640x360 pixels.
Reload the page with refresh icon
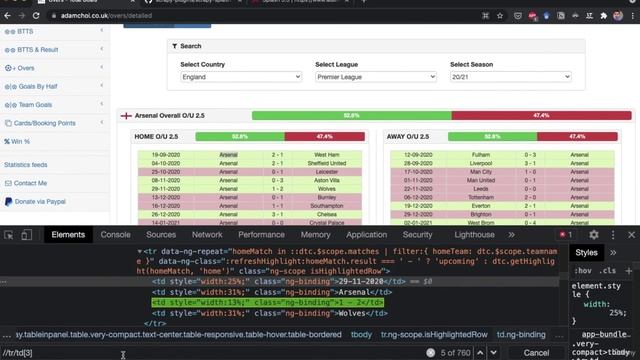pos(36,16)
